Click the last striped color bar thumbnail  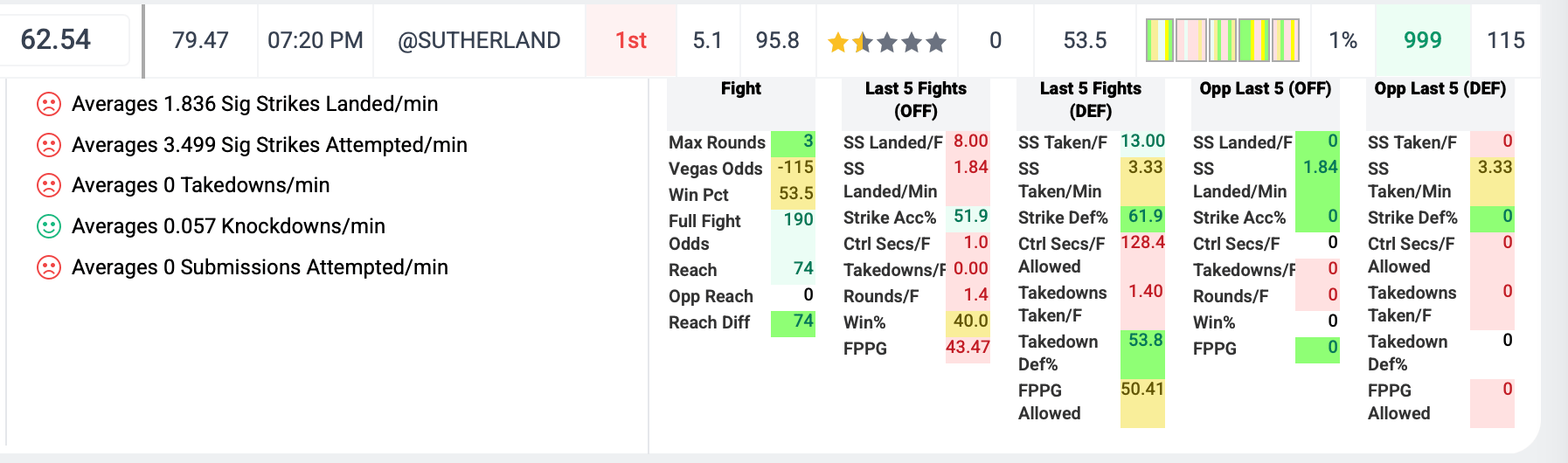[1286, 40]
